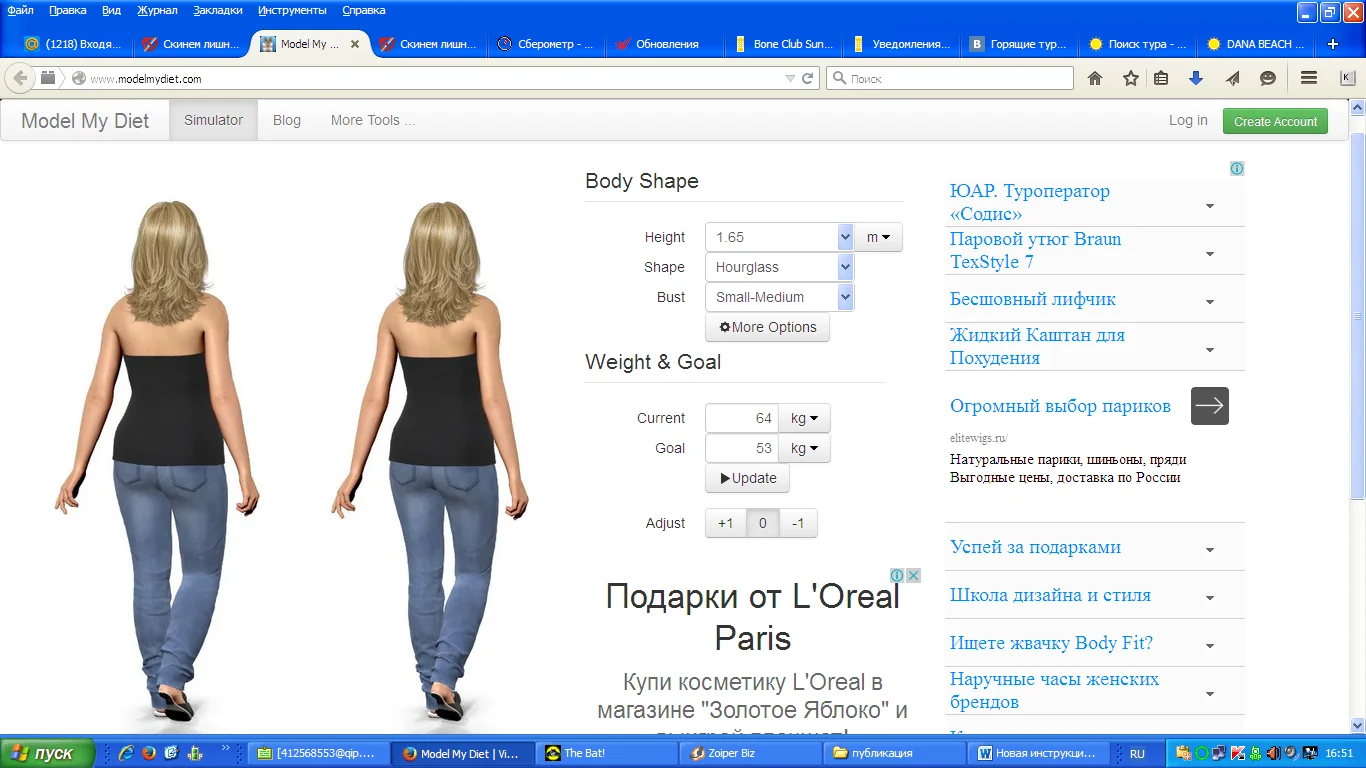Open the Firefox home page icon

pyautogui.click(x=1095, y=78)
